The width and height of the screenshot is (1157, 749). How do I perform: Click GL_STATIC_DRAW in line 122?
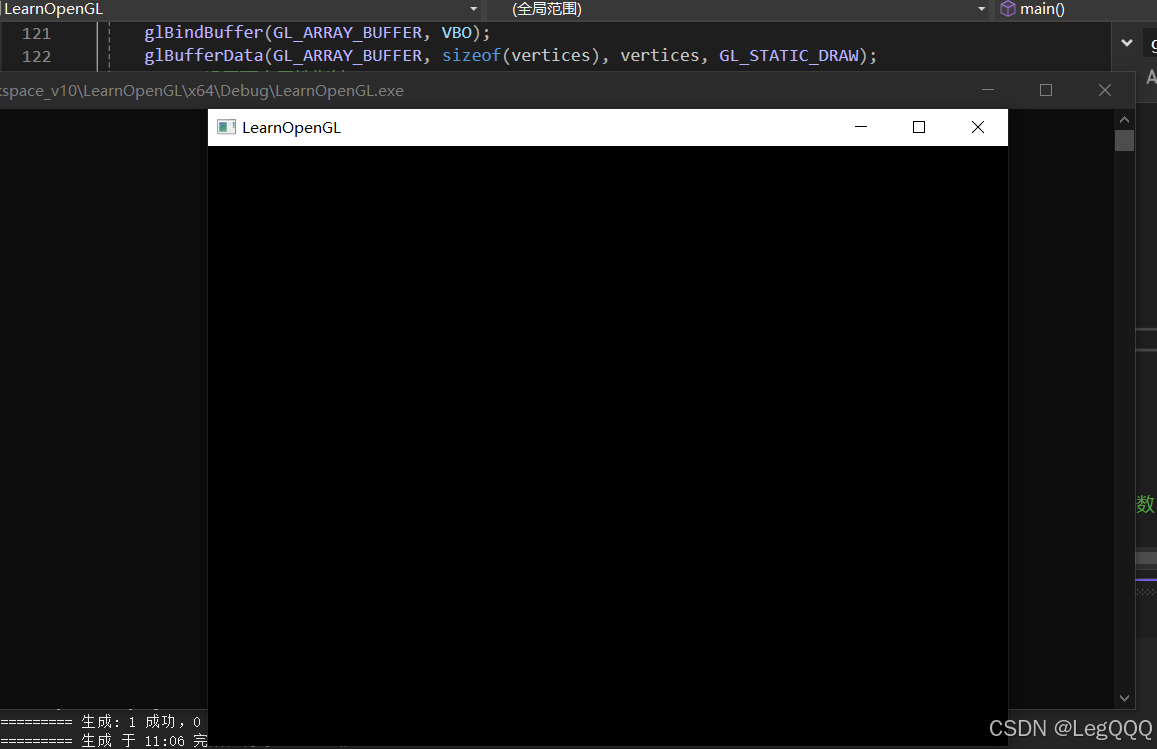(x=789, y=55)
